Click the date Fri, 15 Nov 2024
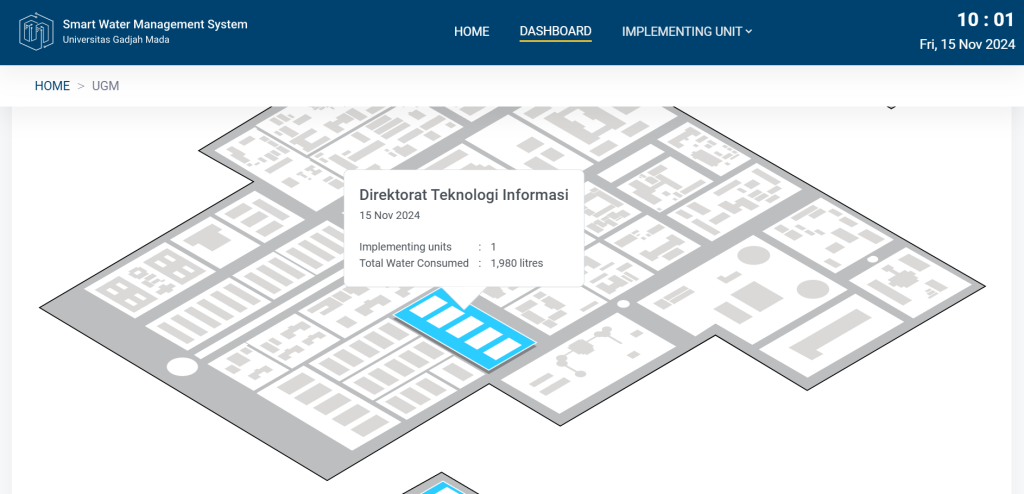This screenshot has width=1024, height=494. (967, 45)
